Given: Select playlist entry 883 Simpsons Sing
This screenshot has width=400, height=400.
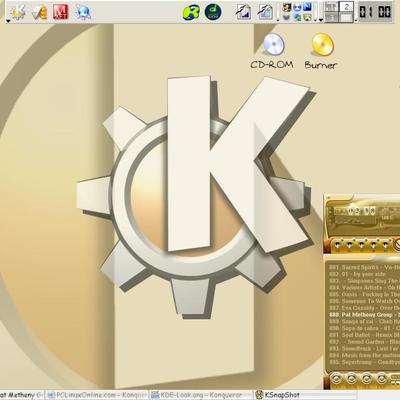Looking at the screenshot, I should coord(364,281).
